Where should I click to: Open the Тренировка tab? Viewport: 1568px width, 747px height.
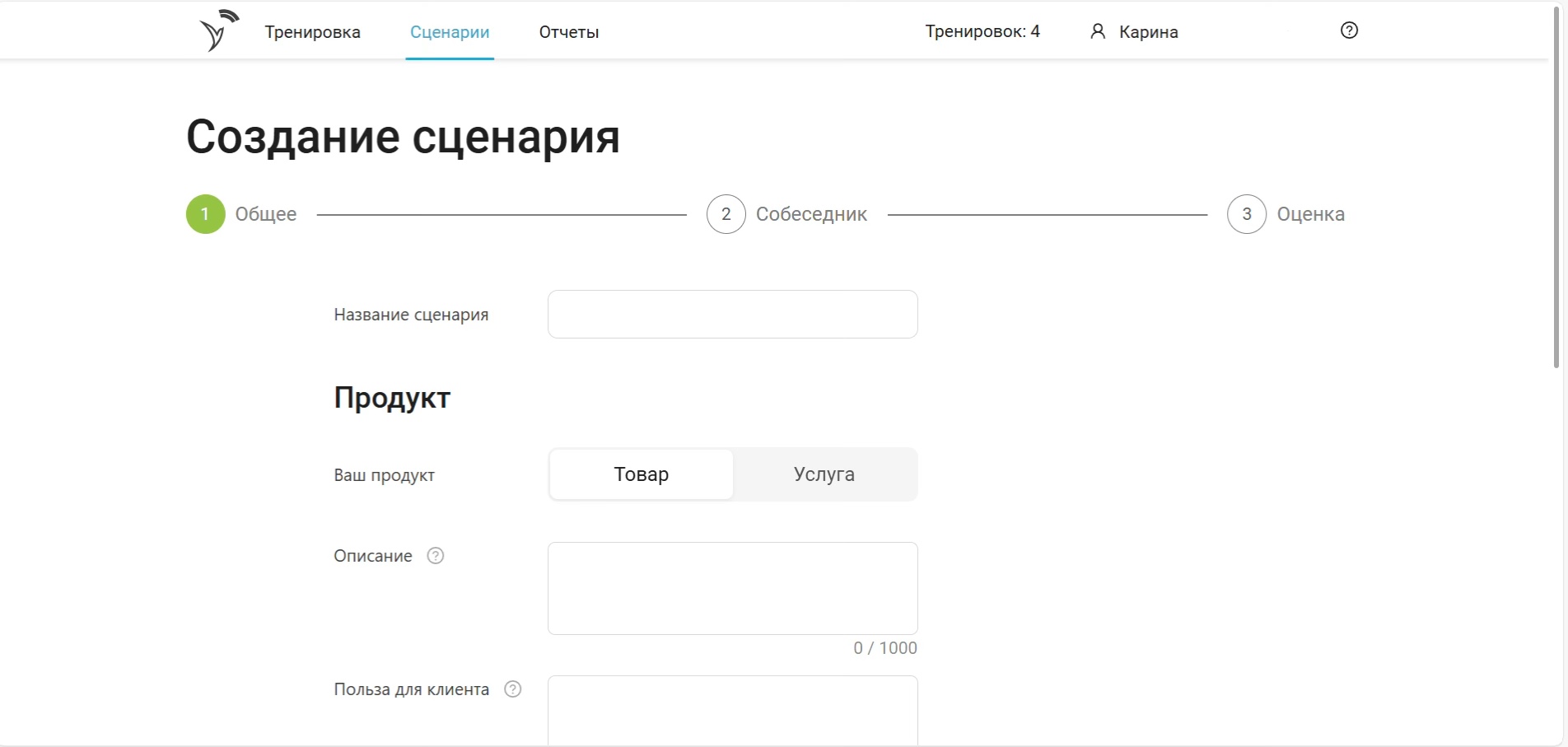(x=312, y=32)
